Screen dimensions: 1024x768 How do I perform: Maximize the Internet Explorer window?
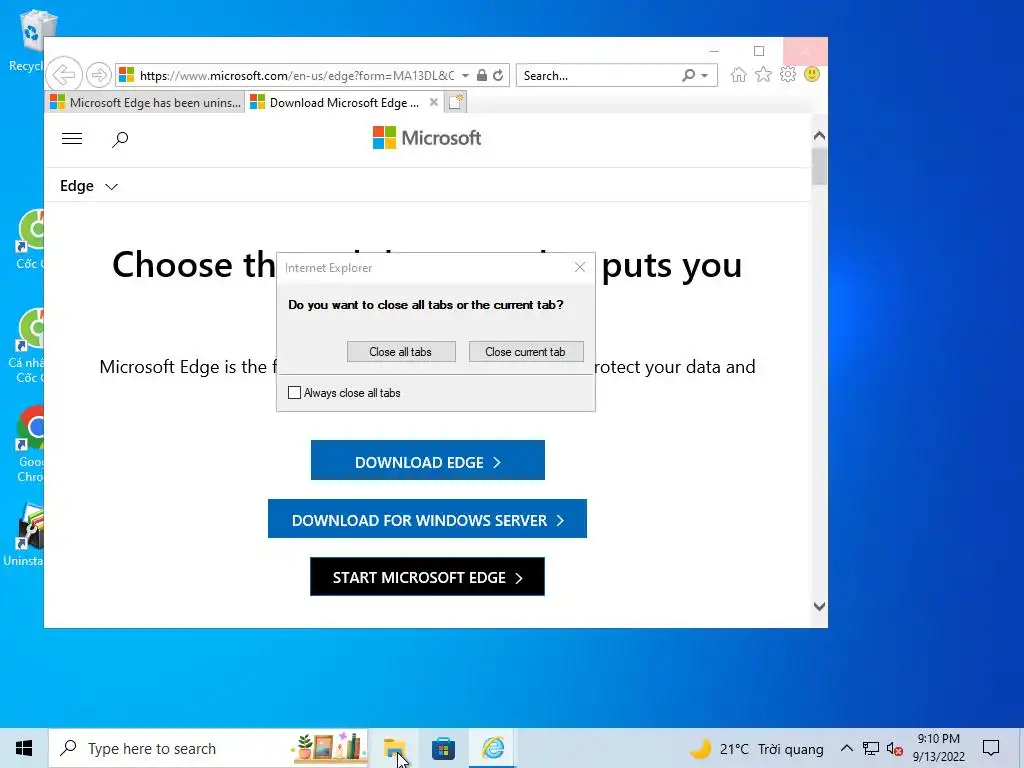[759, 51]
